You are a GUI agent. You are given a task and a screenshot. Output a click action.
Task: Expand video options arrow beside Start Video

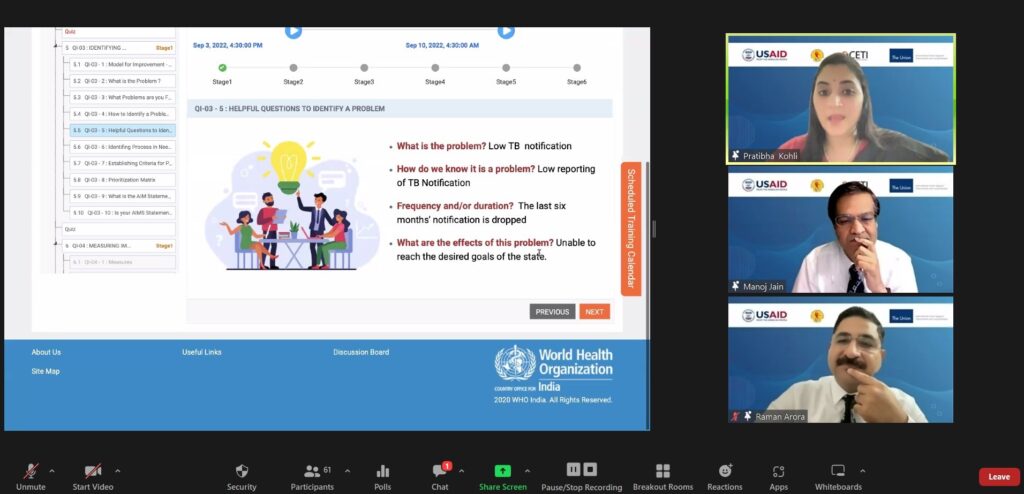118,470
